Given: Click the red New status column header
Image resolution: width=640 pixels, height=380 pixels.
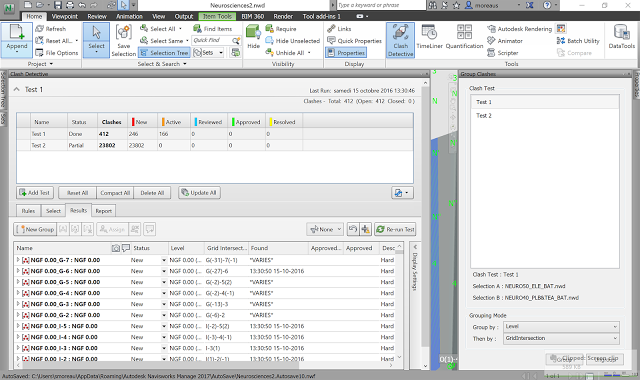Looking at the screenshot, I should coord(142,122).
